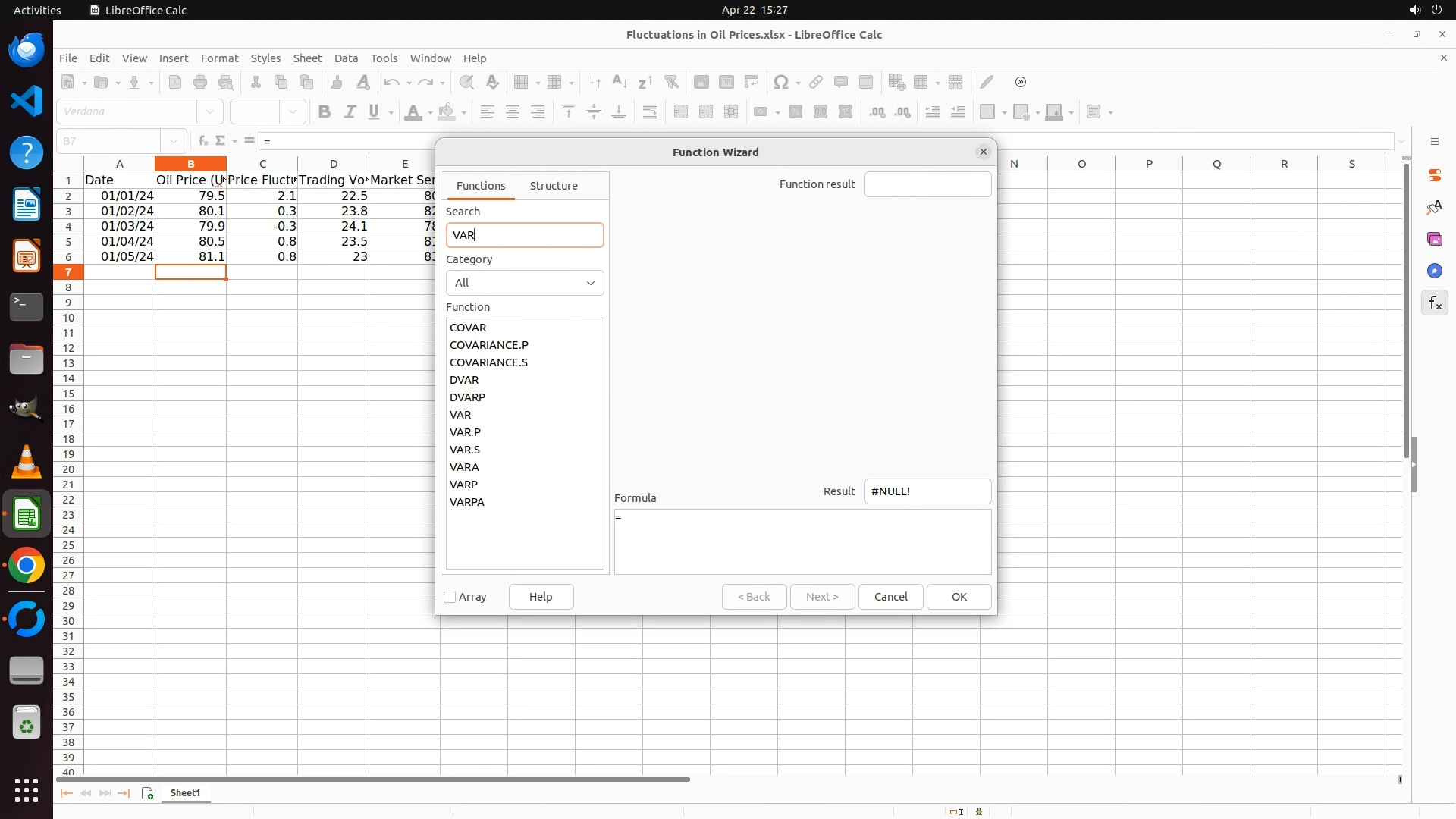The width and height of the screenshot is (1456, 819).
Task: Open the Data menu
Action: [346, 58]
